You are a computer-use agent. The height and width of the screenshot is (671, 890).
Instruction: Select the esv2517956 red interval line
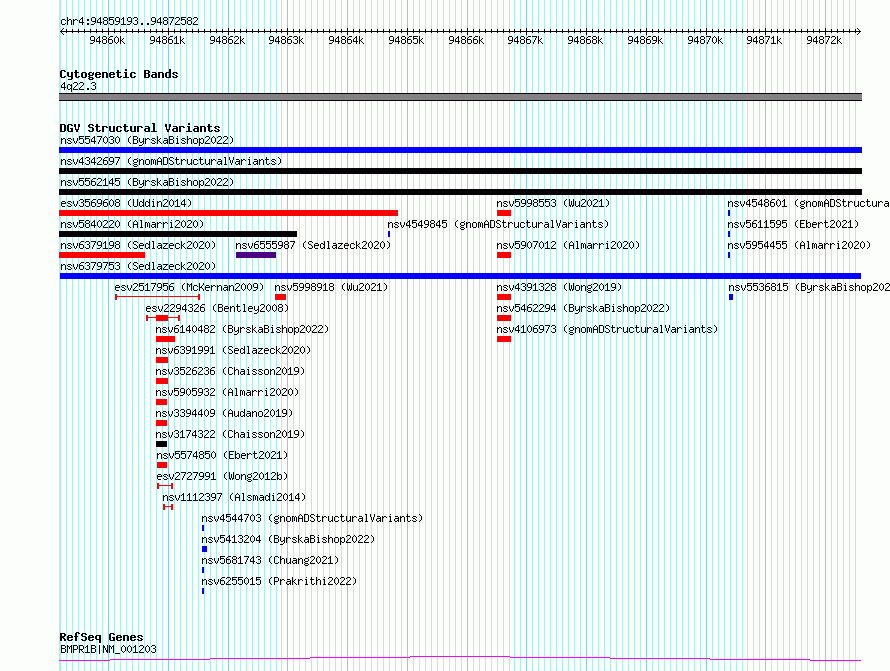157,297
